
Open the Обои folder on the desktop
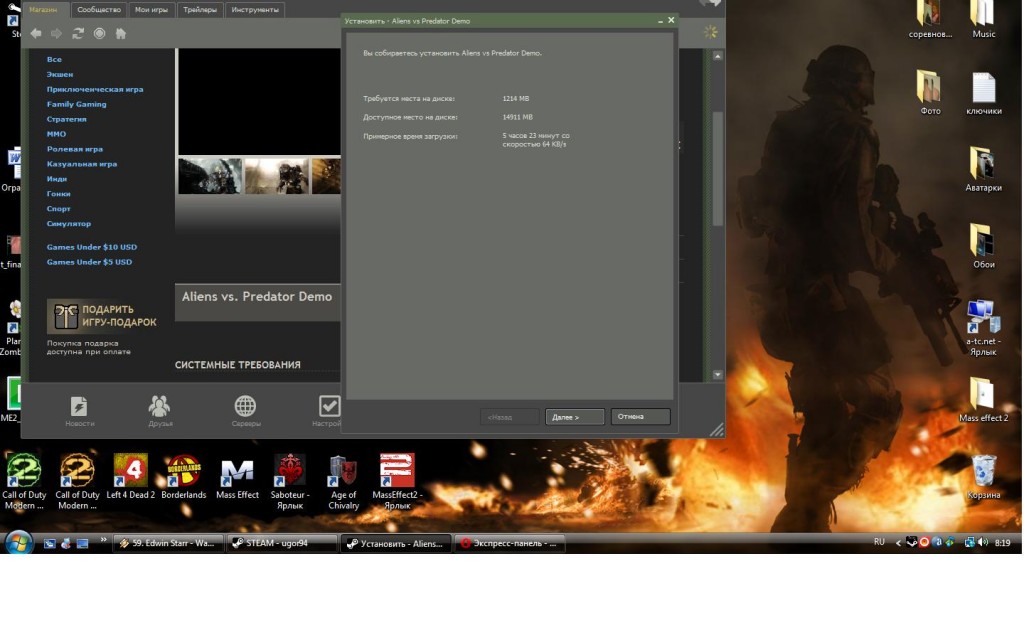pos(984,246)
